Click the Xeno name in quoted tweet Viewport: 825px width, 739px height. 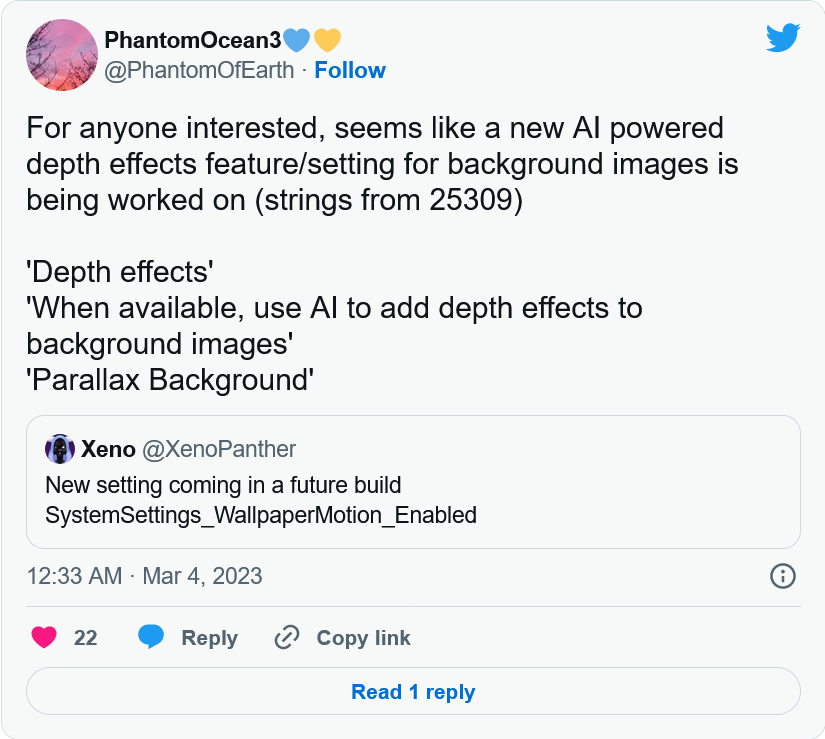108,449
